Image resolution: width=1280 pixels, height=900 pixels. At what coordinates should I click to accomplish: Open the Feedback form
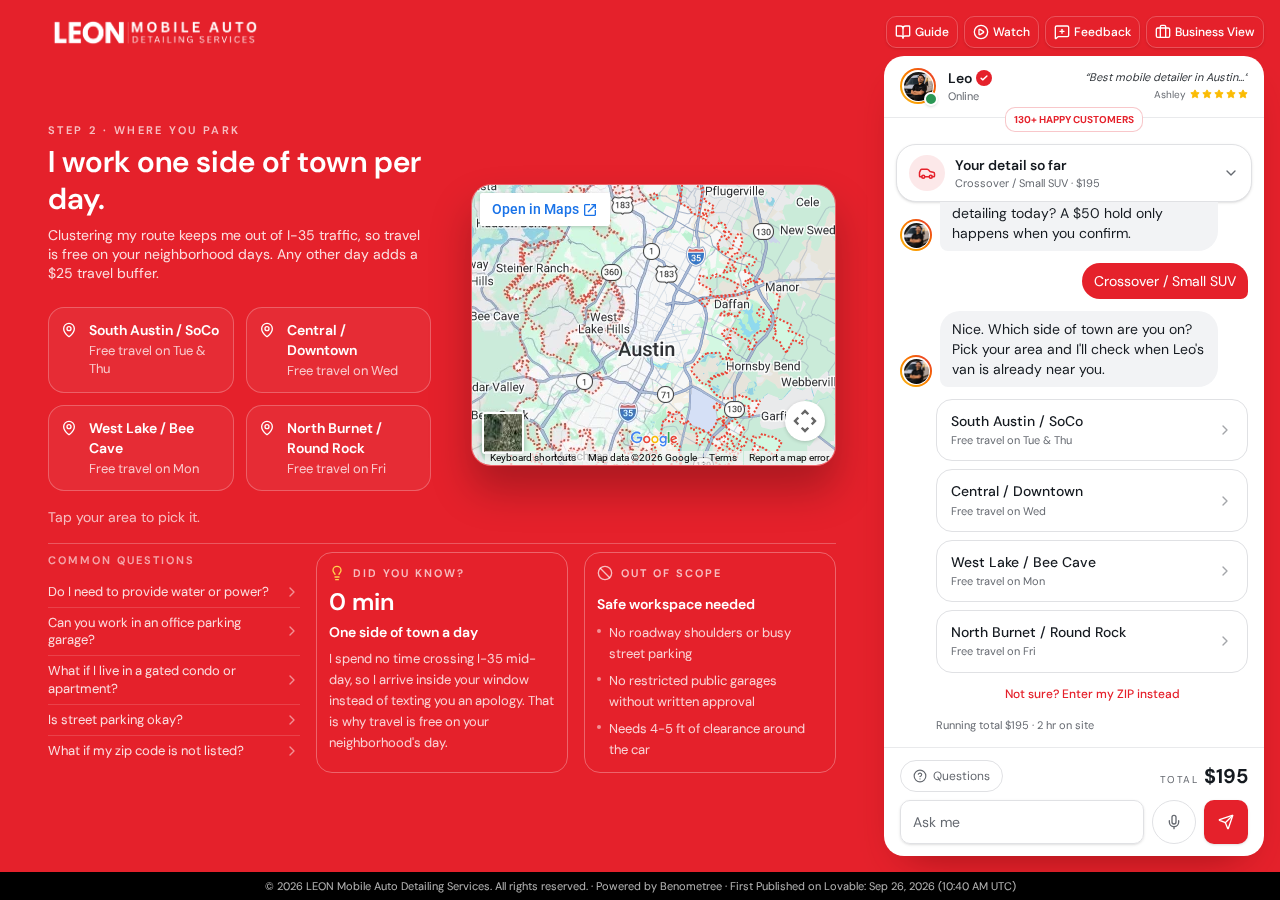[x=1092, y=32]
